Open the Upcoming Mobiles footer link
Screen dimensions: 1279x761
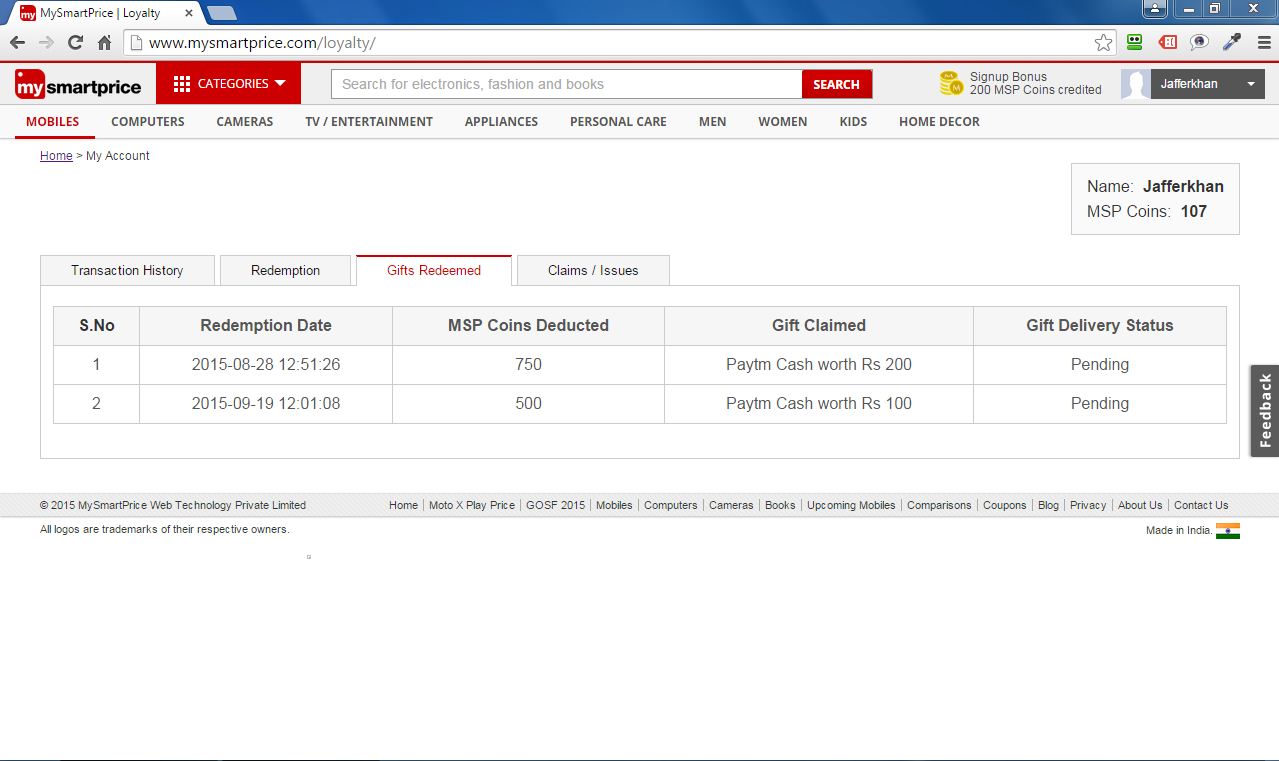[x=851, y=505]
